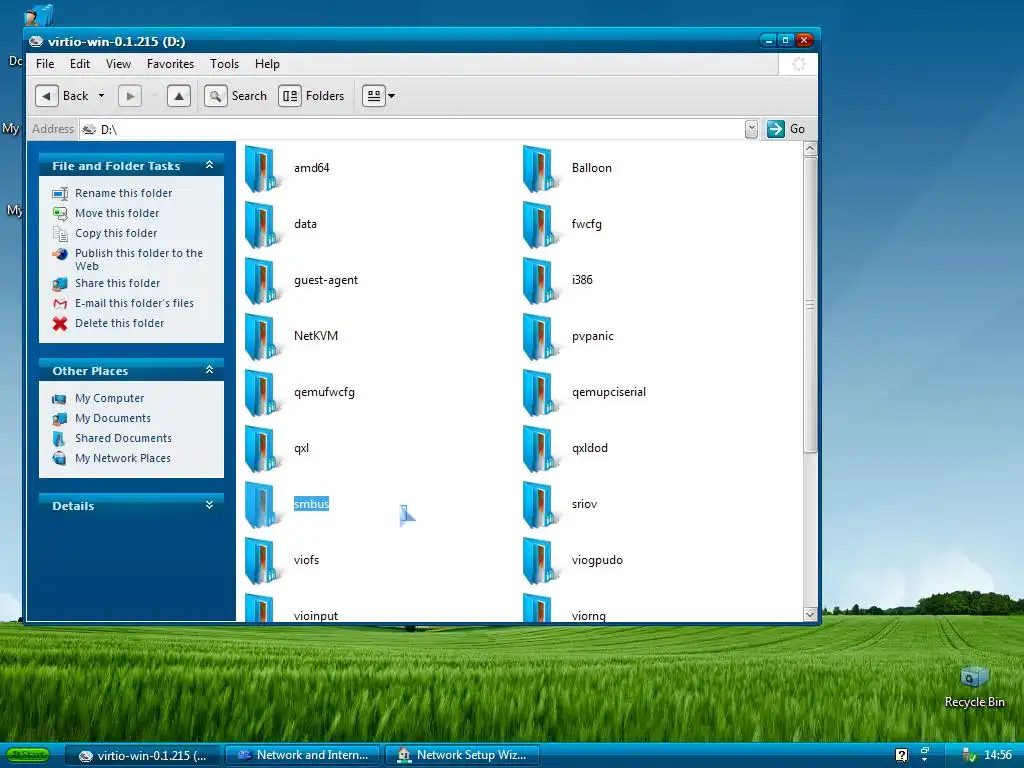Viewport: 1024px width, 768px height.
Task: Select the viofs folder icon
Action: point(263,562)
